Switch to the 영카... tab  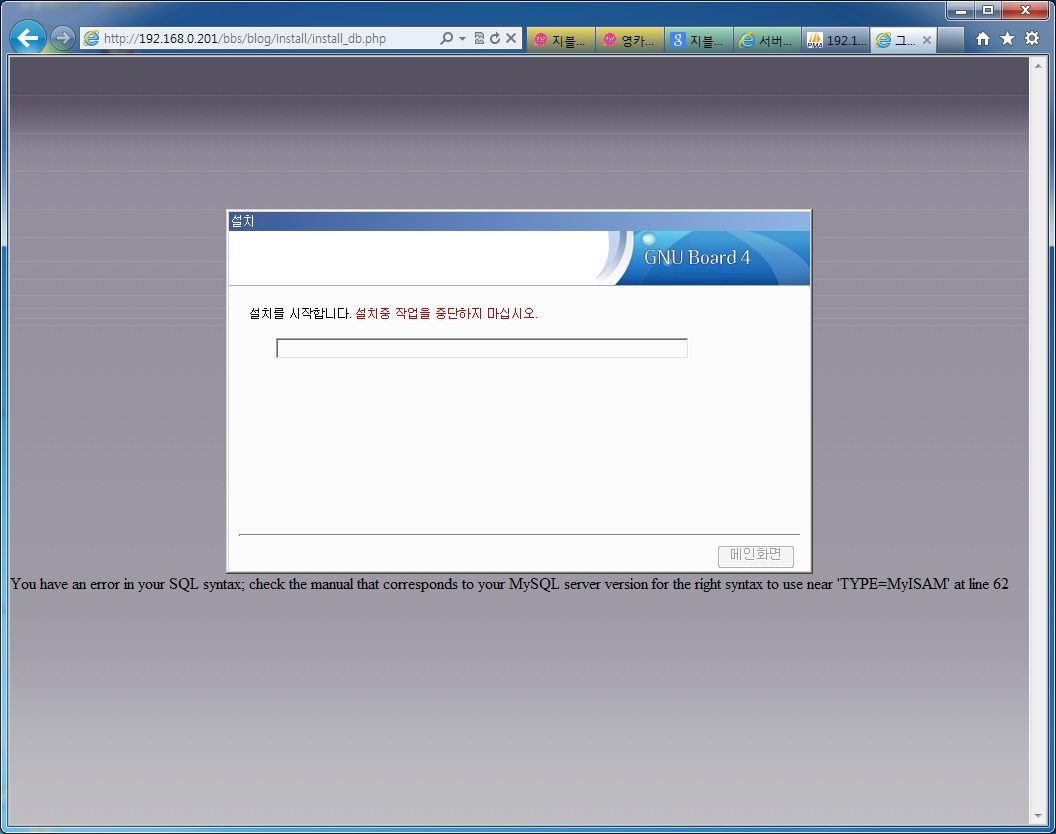coord(630,40)
